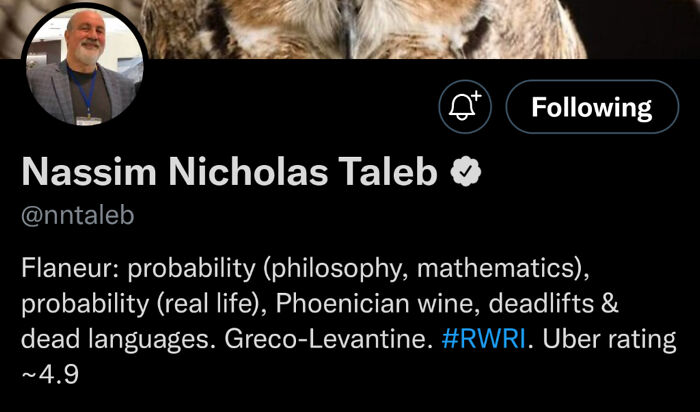The height and width of the screenshot is (412, 700).
Task: Click the verified checkmark badge
Action: pyautogui.click(x=461, y=173)
